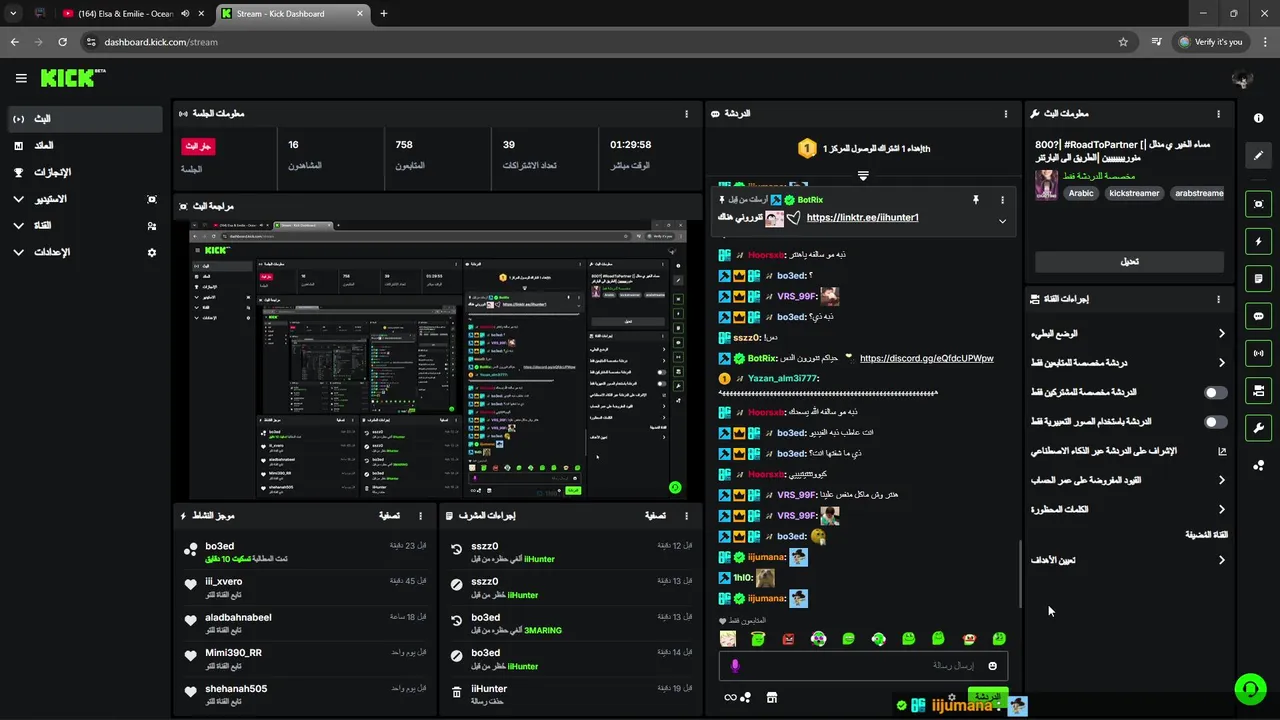Toggle emotes-only chat switch
Viewport: 1280px width, 720px height.
(1215, 422)
